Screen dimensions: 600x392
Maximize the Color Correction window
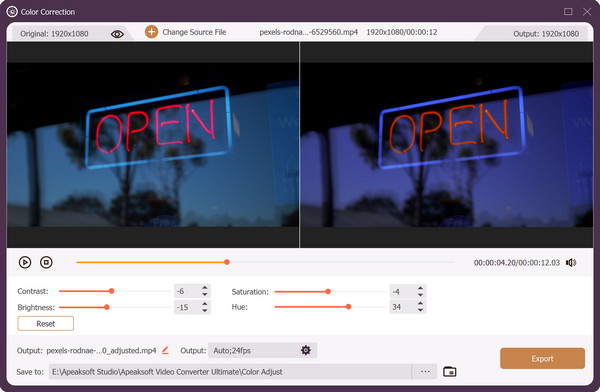tap(568, 12)
